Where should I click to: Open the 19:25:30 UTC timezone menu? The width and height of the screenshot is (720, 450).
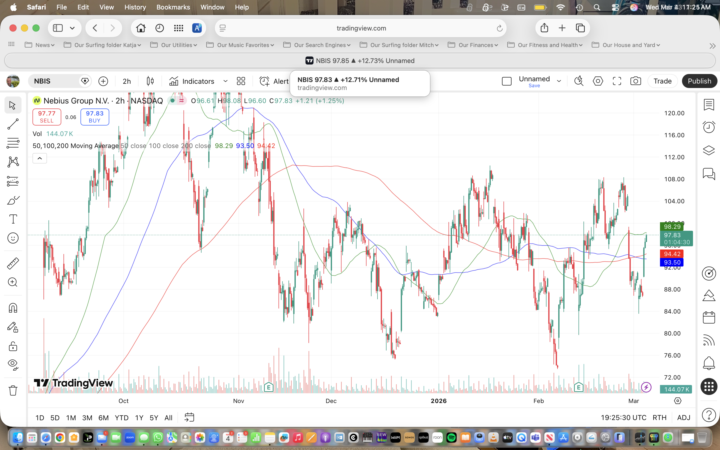(x=623, y=417)
